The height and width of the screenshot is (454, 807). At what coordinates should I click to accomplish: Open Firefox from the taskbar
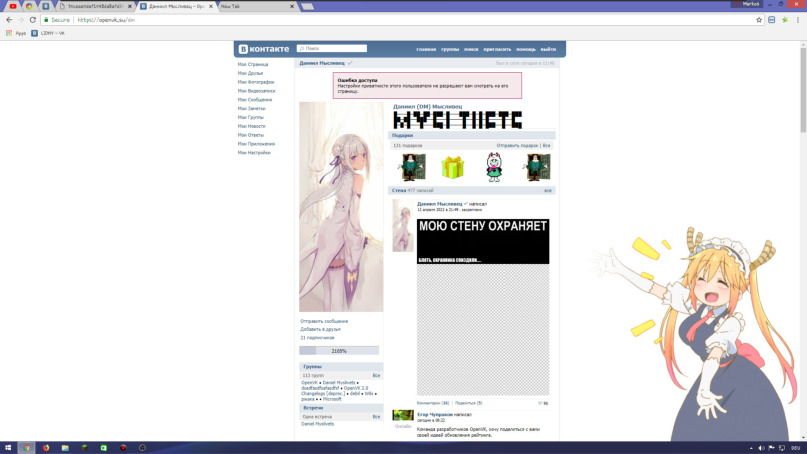tap(46, 448)
